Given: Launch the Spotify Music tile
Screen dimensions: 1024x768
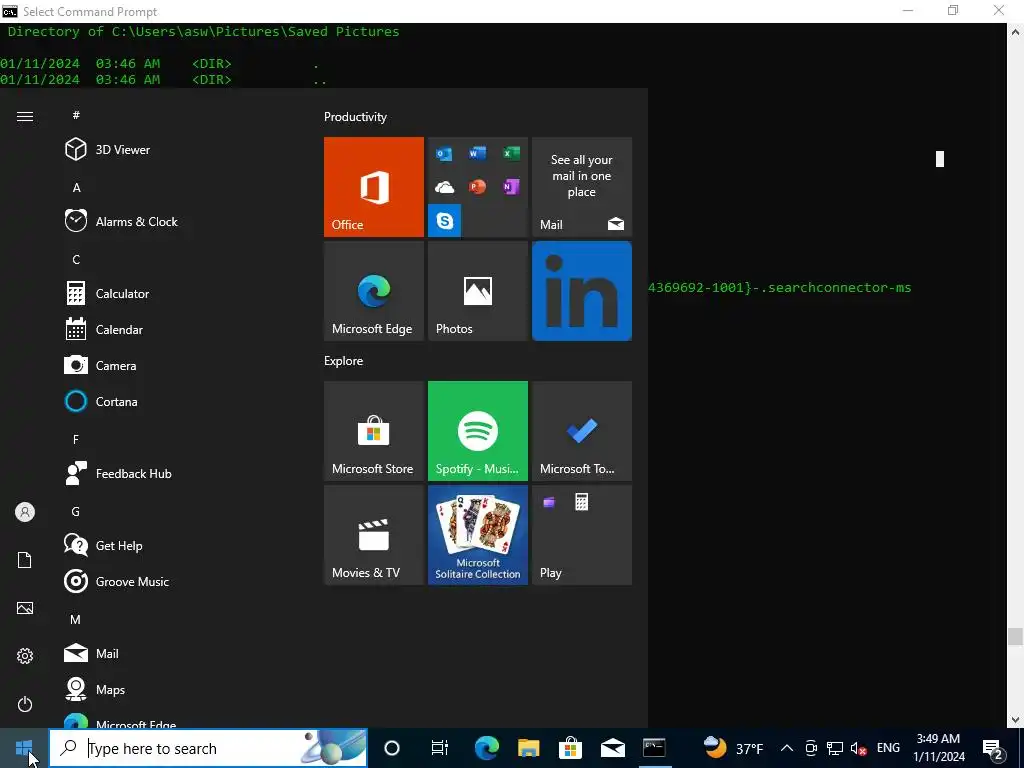Looking at the screenshot, I should (478, 431).
